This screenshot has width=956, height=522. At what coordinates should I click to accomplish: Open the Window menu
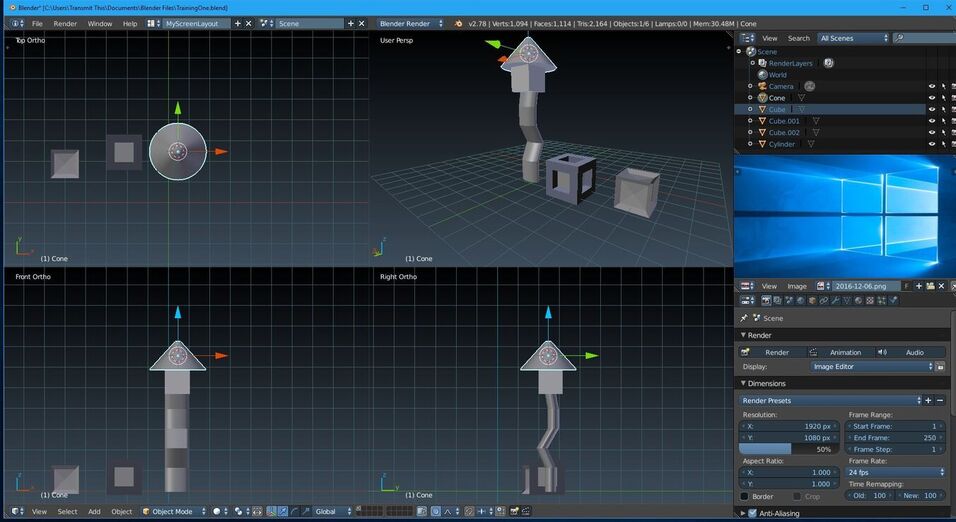click(99, 23)
